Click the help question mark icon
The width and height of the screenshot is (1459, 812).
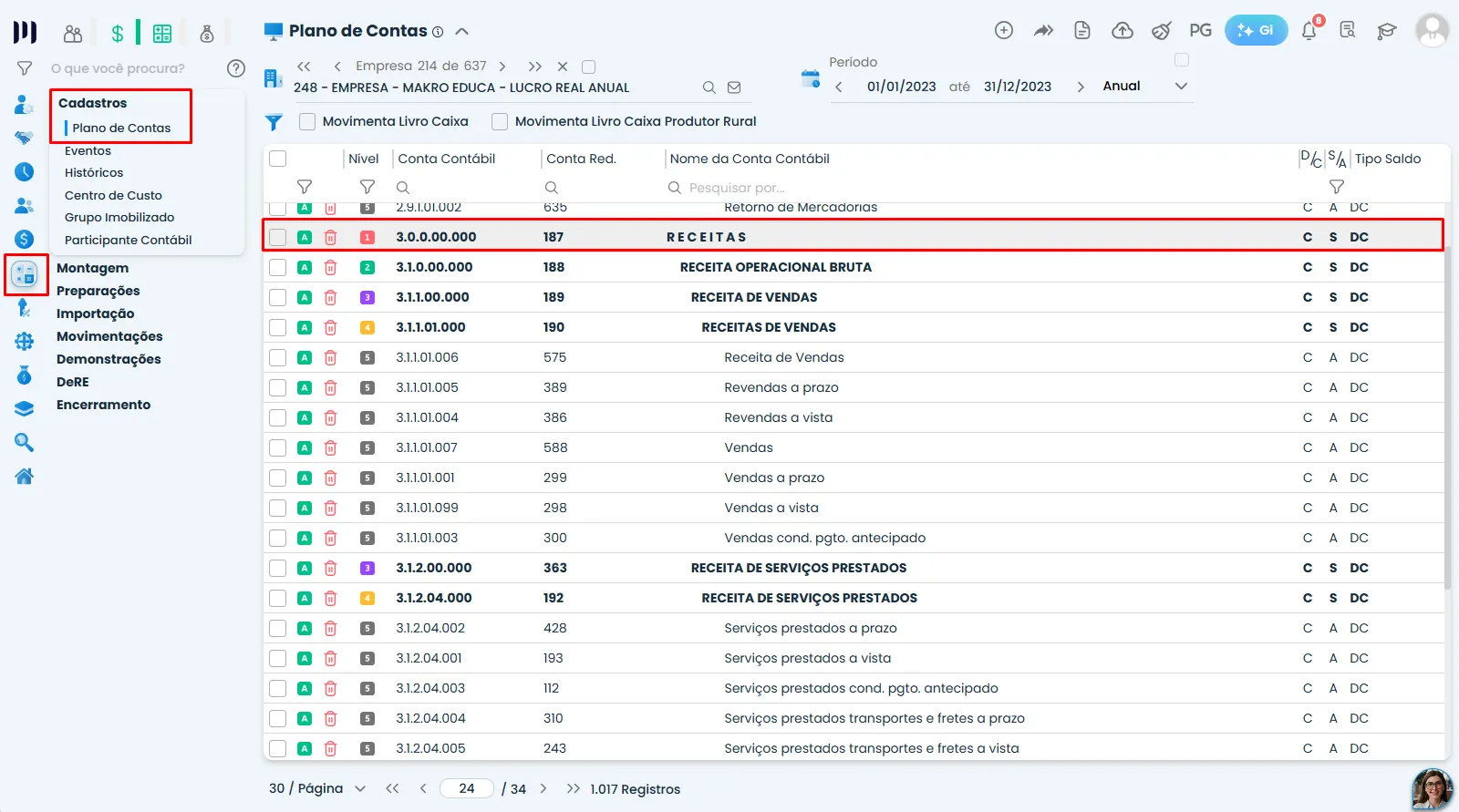point(236,68)
